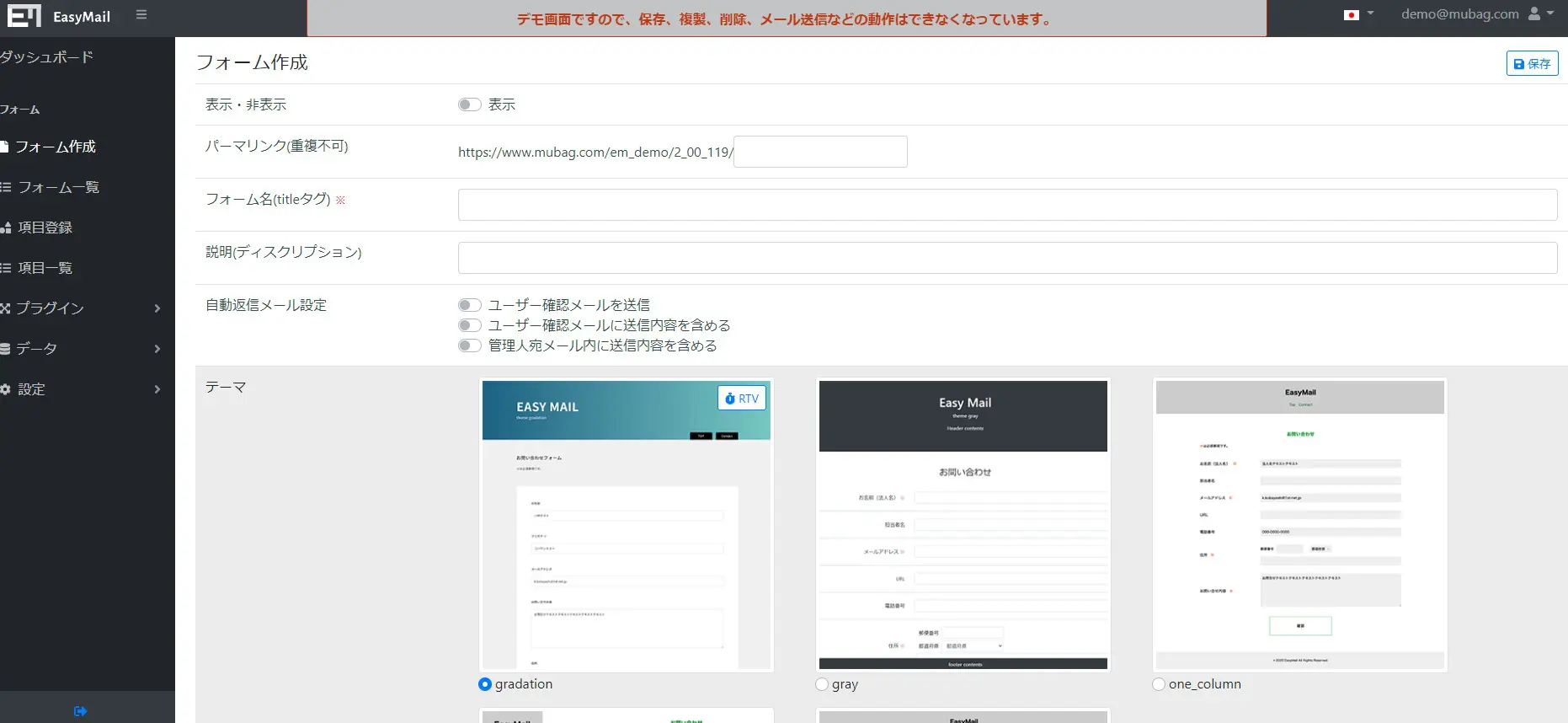
Task: Click the プラグイン puzzle icon
Action: click(x=5, y=308)
